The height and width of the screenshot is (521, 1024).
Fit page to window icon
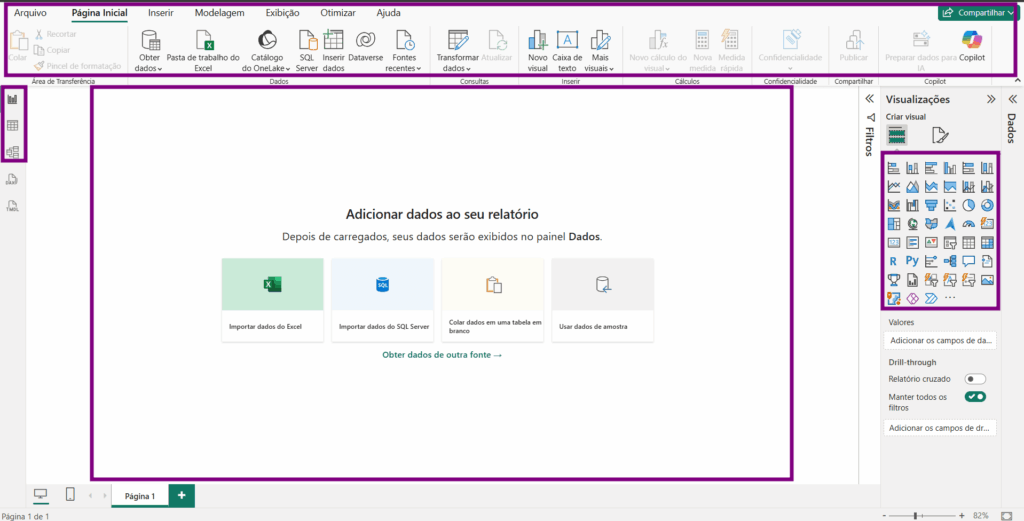(1006, 516)
